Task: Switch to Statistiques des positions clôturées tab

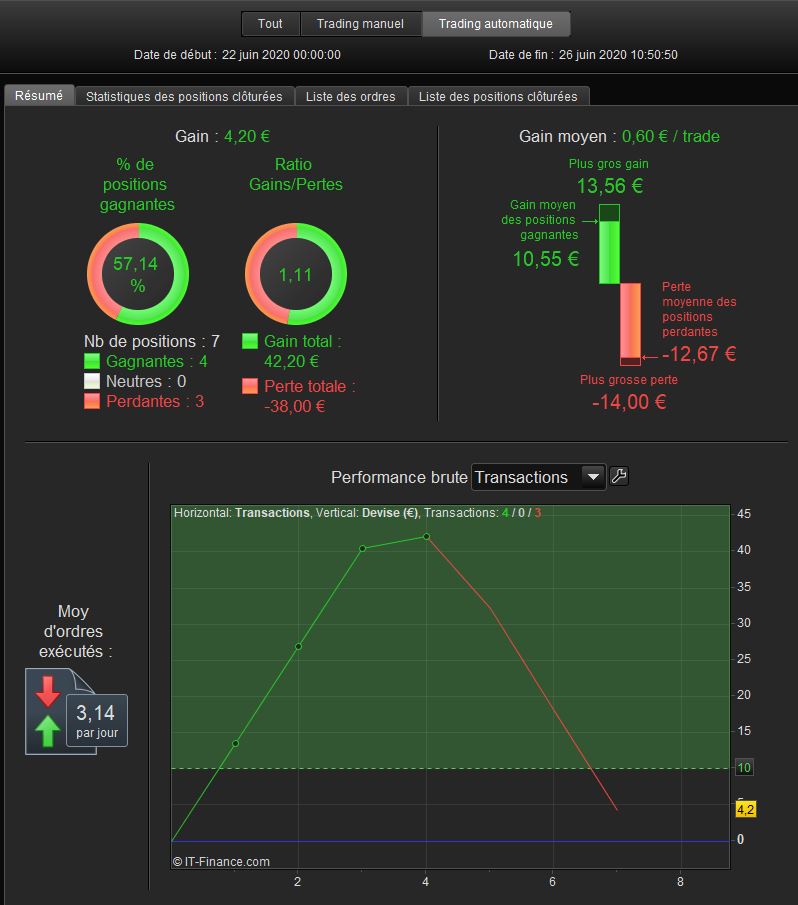Action: [x=184, y=96]
